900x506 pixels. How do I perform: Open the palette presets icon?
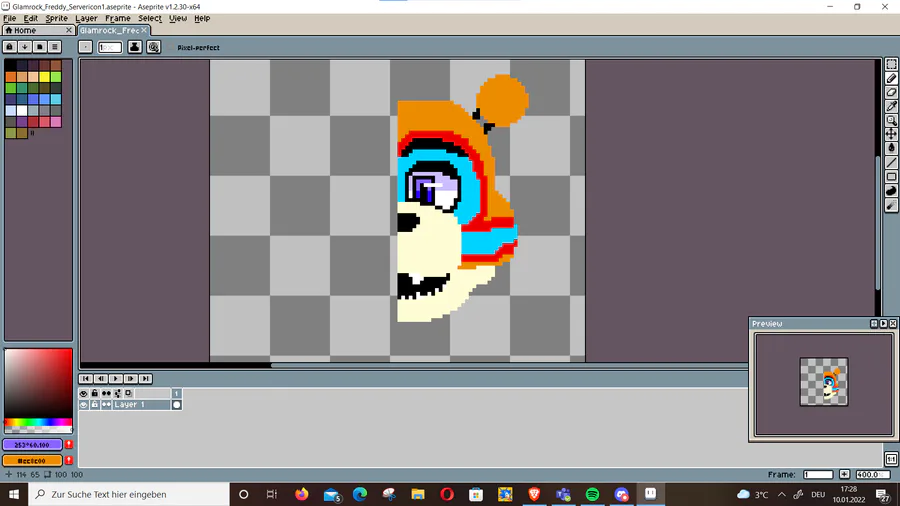click(40, 46)
